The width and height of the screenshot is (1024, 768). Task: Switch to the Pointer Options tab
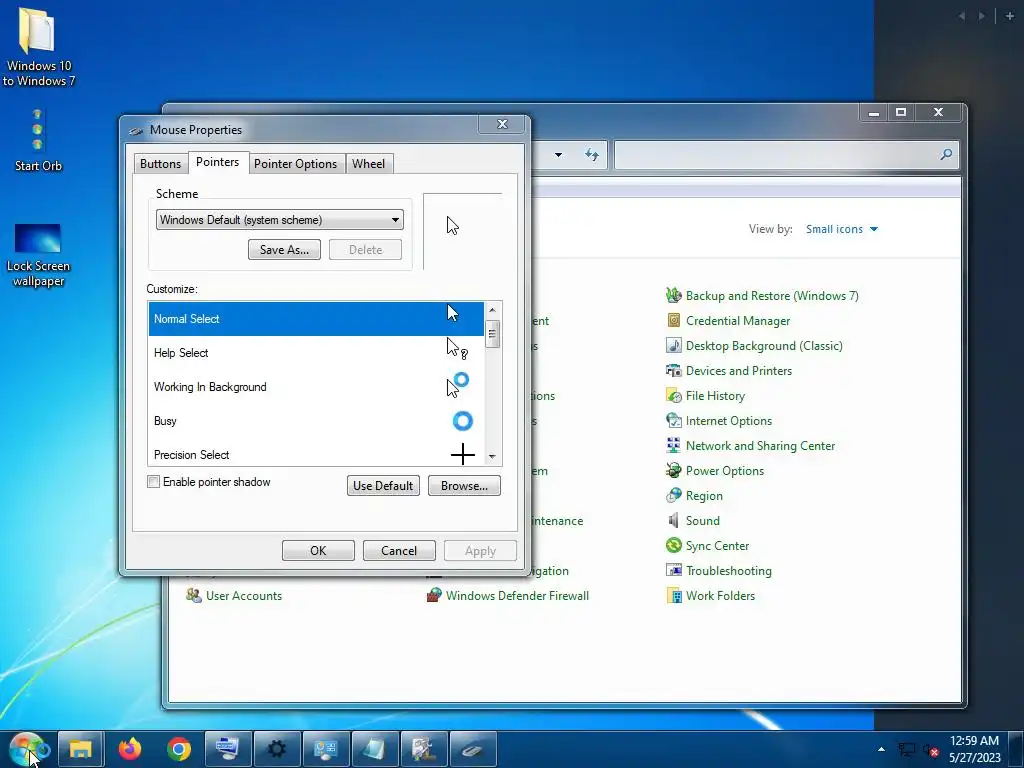tap(295, 163)
